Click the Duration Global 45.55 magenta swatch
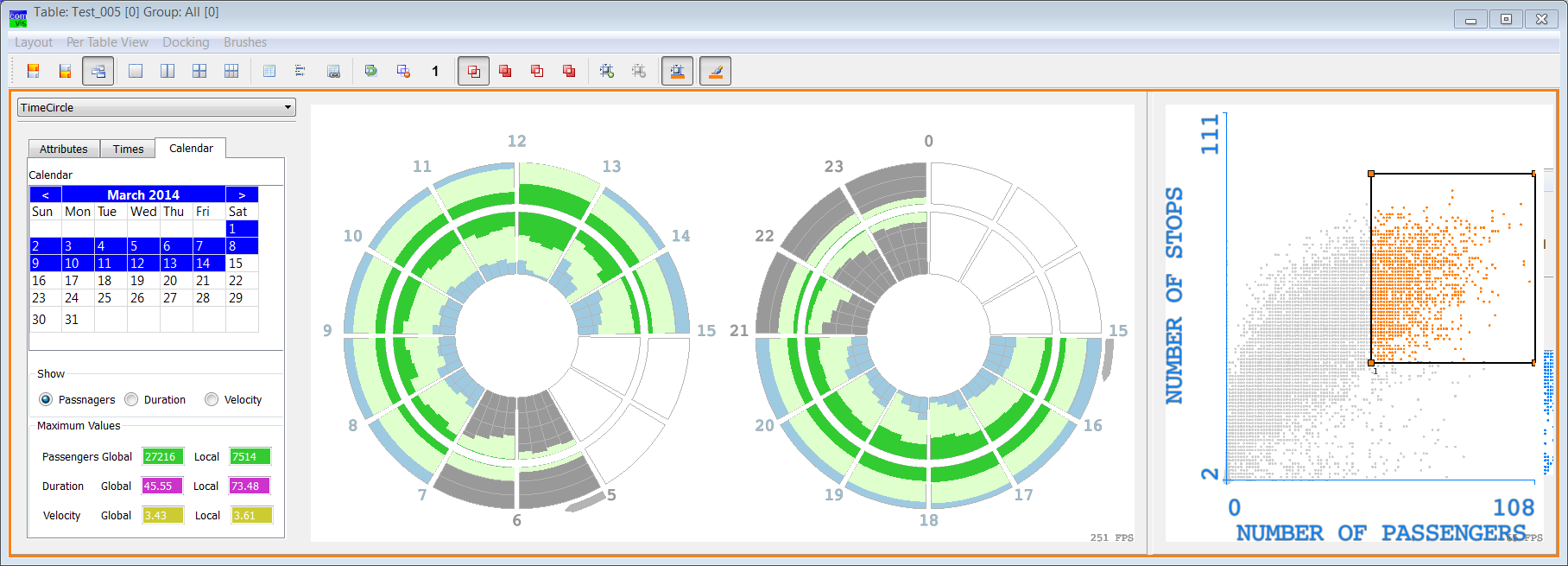 pos(163,486)
